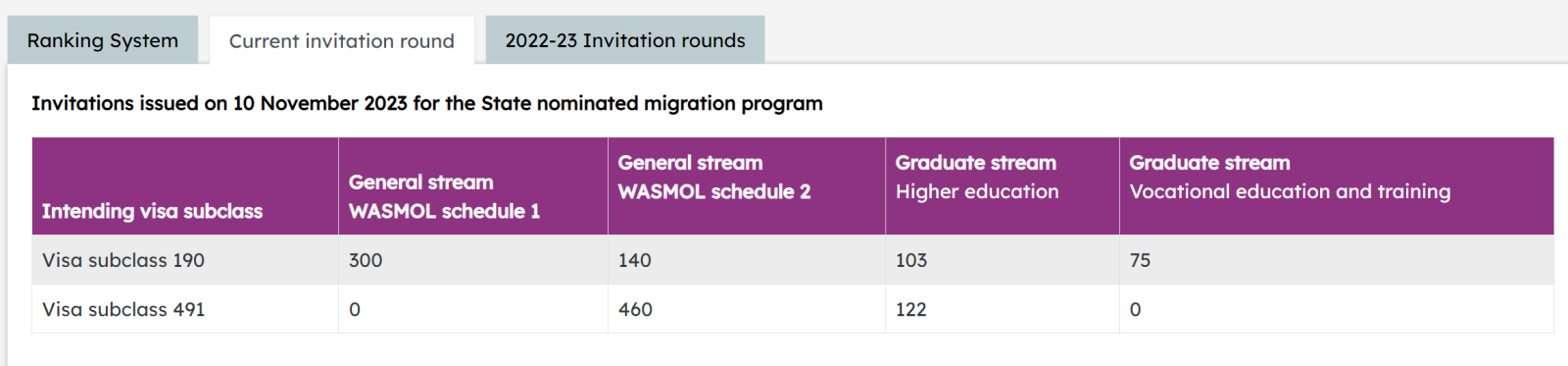Click Graduate stream Higher education header
The height and width of the screenshot is (366, 1568).
pos(977,177)
